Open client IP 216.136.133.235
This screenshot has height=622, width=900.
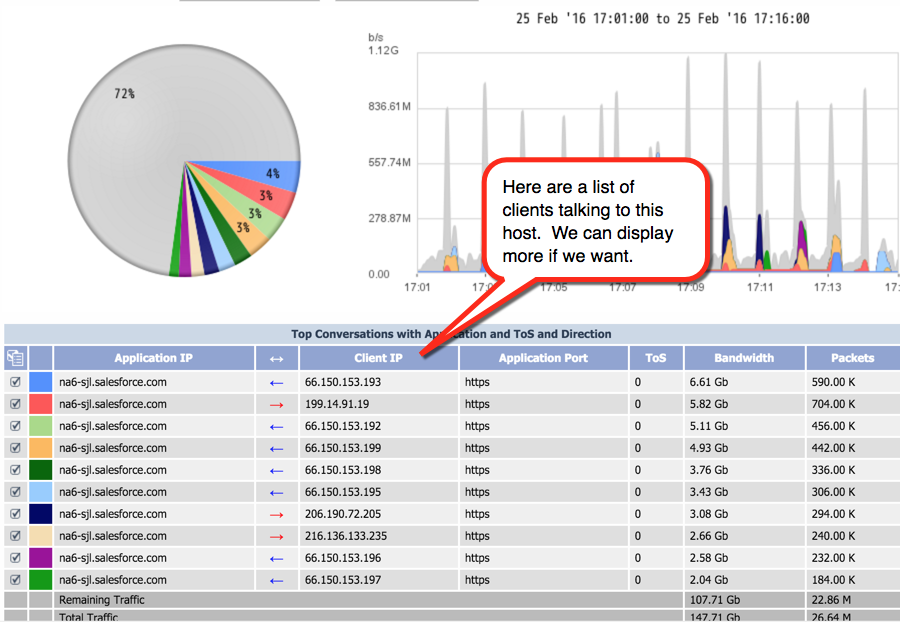pos(346,536)
